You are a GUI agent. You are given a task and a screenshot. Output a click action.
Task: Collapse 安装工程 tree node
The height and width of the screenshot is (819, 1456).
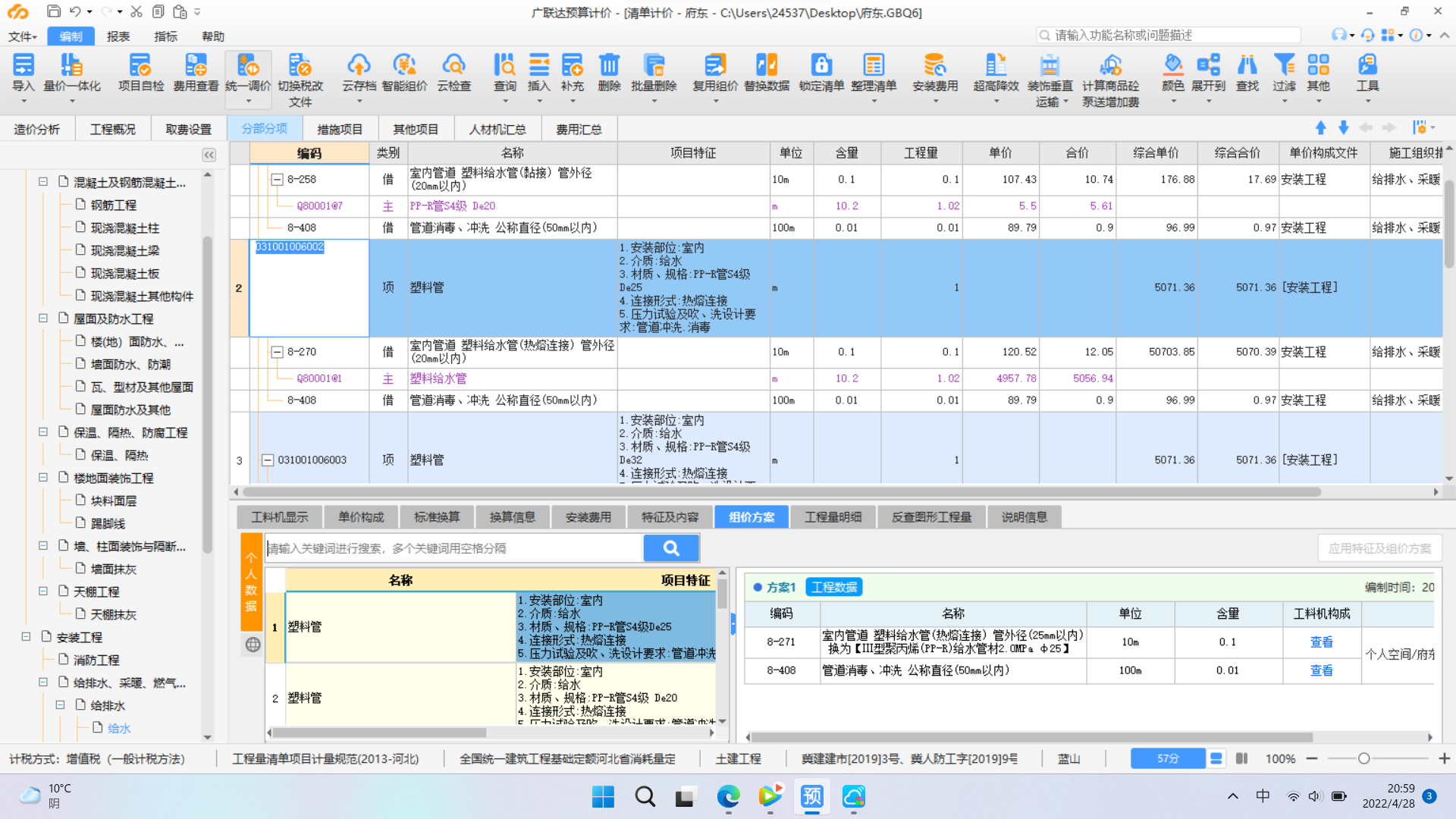(26, 637)
